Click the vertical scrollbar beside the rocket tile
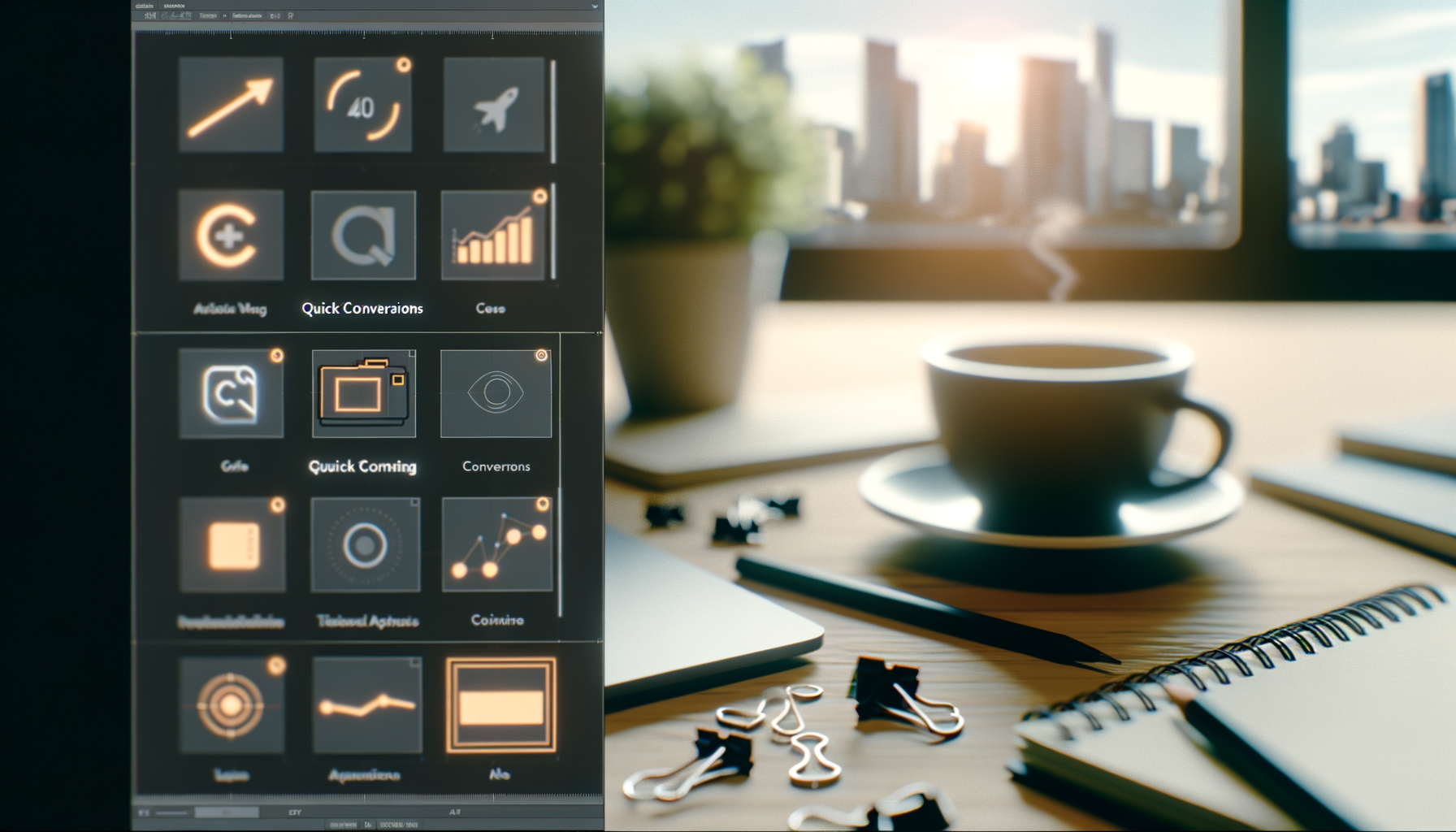The width and height of the screenshot is (1456, 832). (x=553, y=112)
